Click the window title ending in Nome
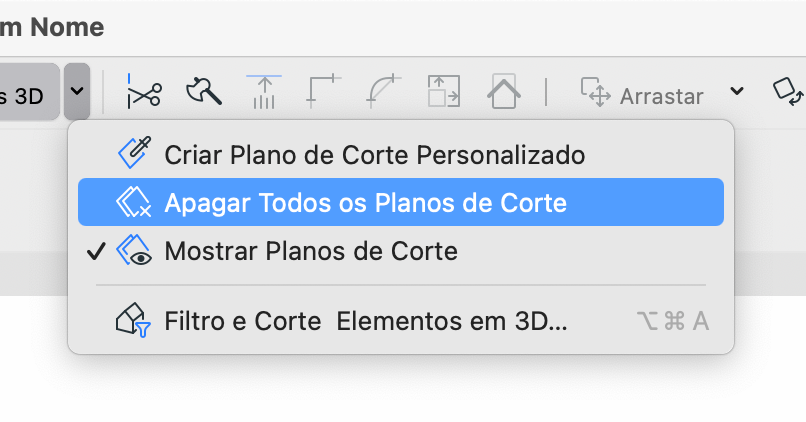The height and width of the screenshot is (422, 806). point(51,27)
